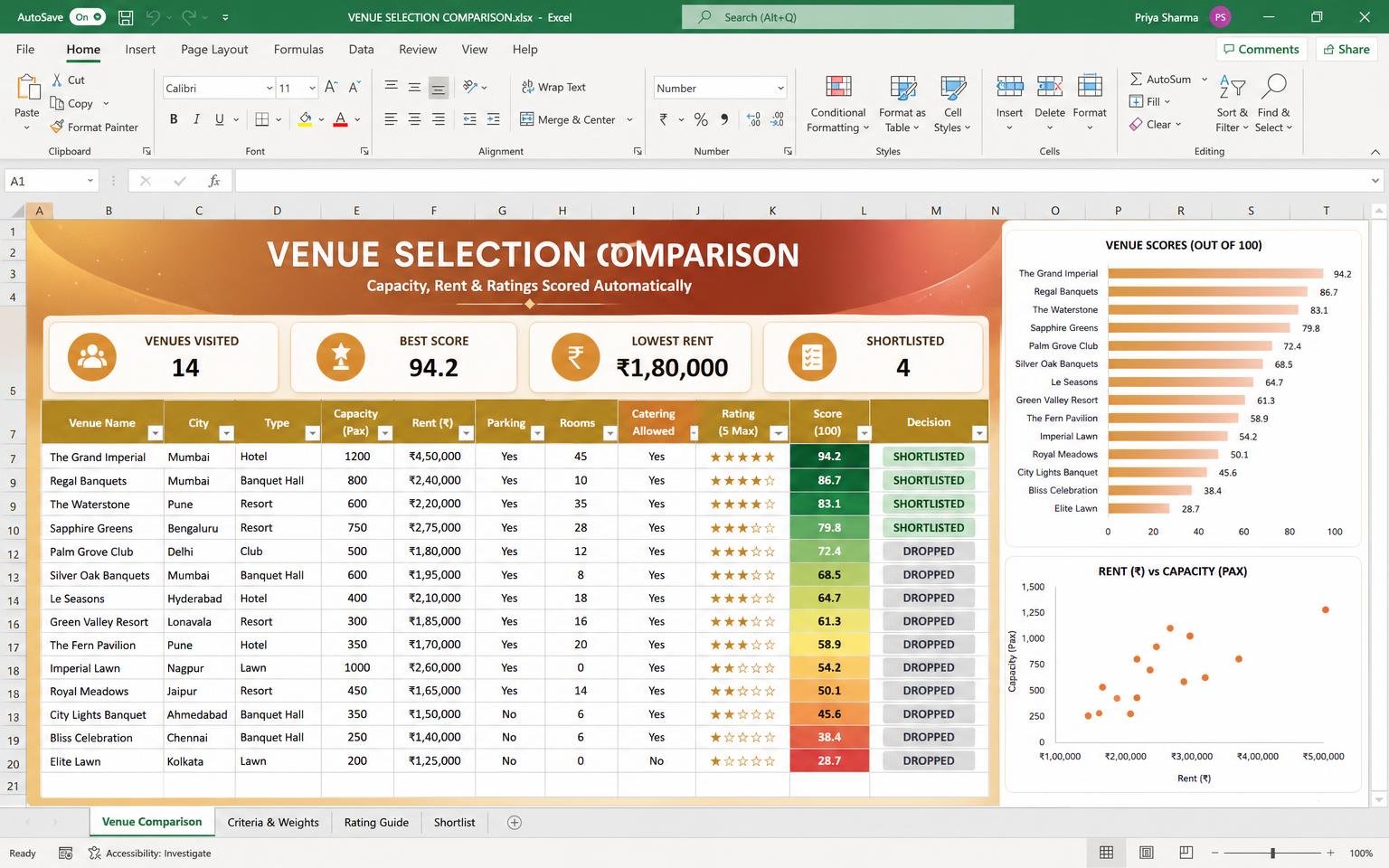
Task: Toggle the AutoSave switch
Action: click(89, 17)
